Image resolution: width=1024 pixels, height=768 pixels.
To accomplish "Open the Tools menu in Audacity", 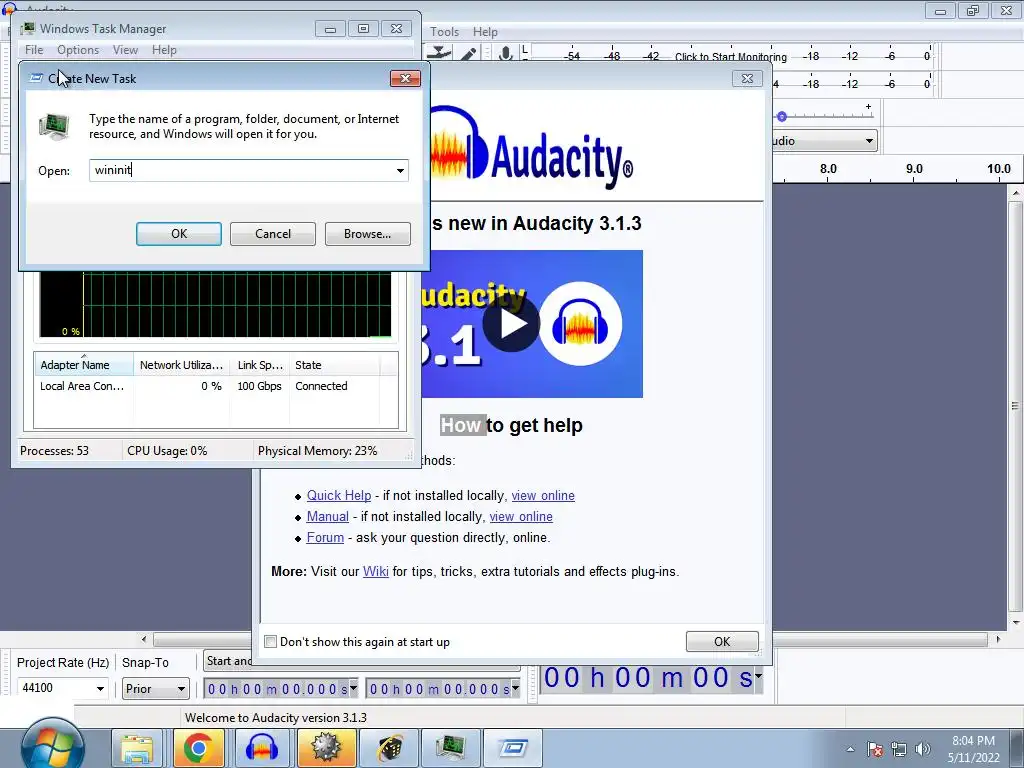I will tap(444, 31).
